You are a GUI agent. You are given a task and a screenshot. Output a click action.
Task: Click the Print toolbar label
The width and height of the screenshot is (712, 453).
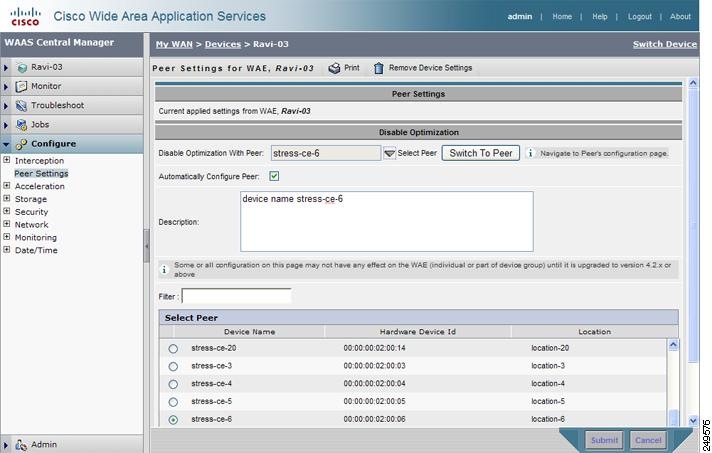pyautogui.click(x=351, y=68)
